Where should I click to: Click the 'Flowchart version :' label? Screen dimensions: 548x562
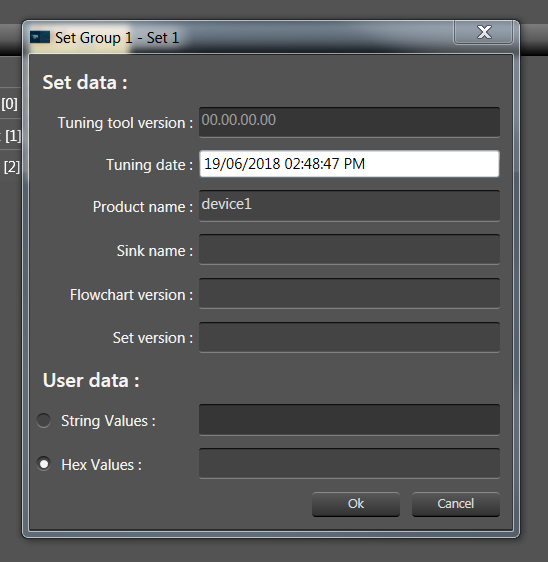[131, 295]
